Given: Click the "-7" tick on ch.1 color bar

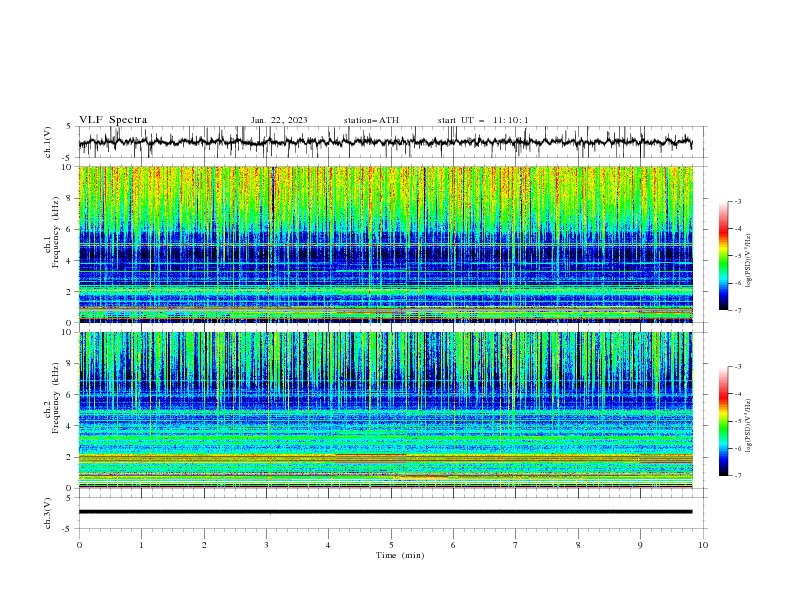Looking at the screenshot, I should 738,310.
